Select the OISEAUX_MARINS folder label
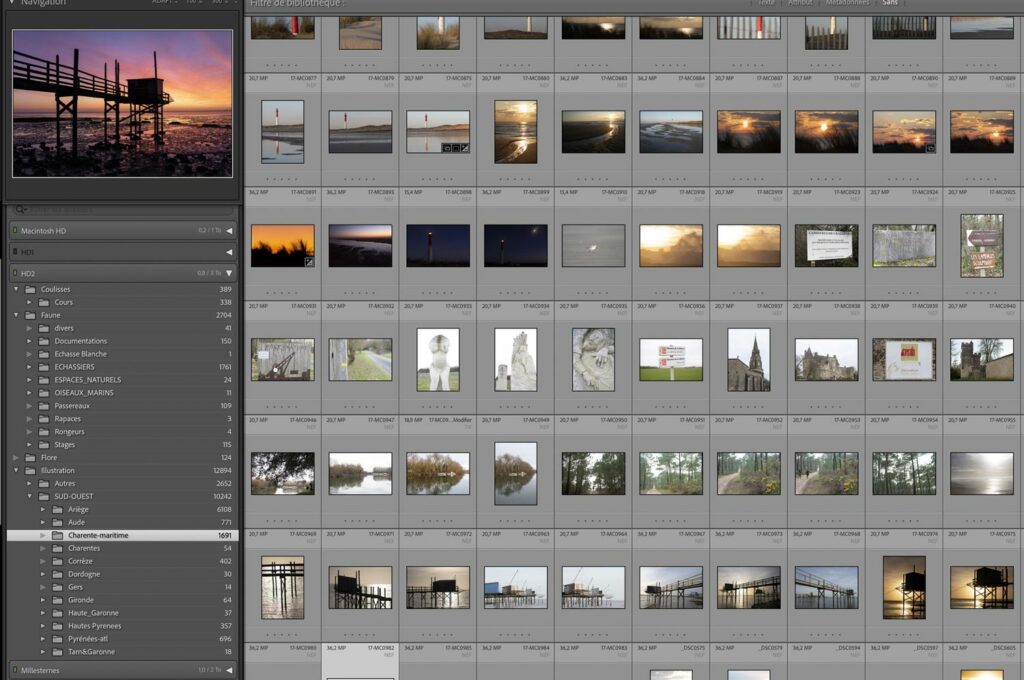Screen dimensions: 1024x680 click(84, 393)
